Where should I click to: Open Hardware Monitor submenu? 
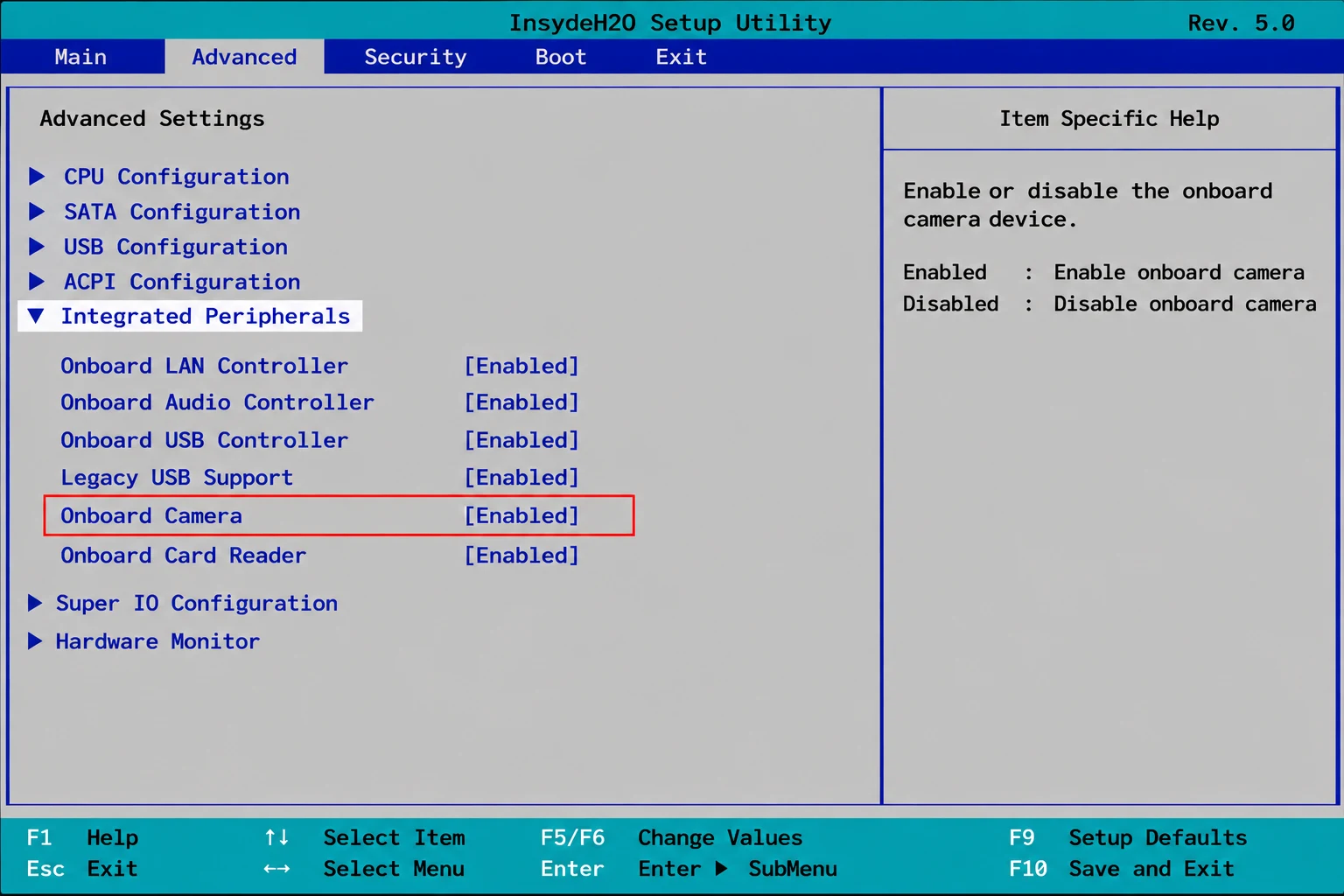coord(157,641)
